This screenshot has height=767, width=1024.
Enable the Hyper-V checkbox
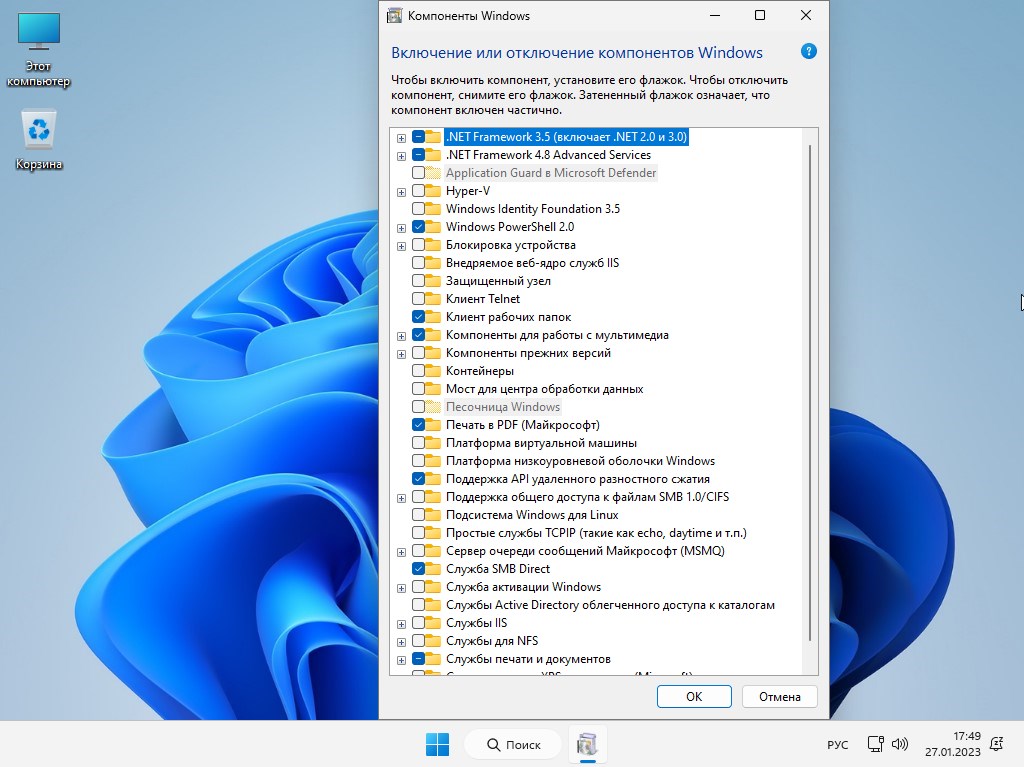coord(418,191)
